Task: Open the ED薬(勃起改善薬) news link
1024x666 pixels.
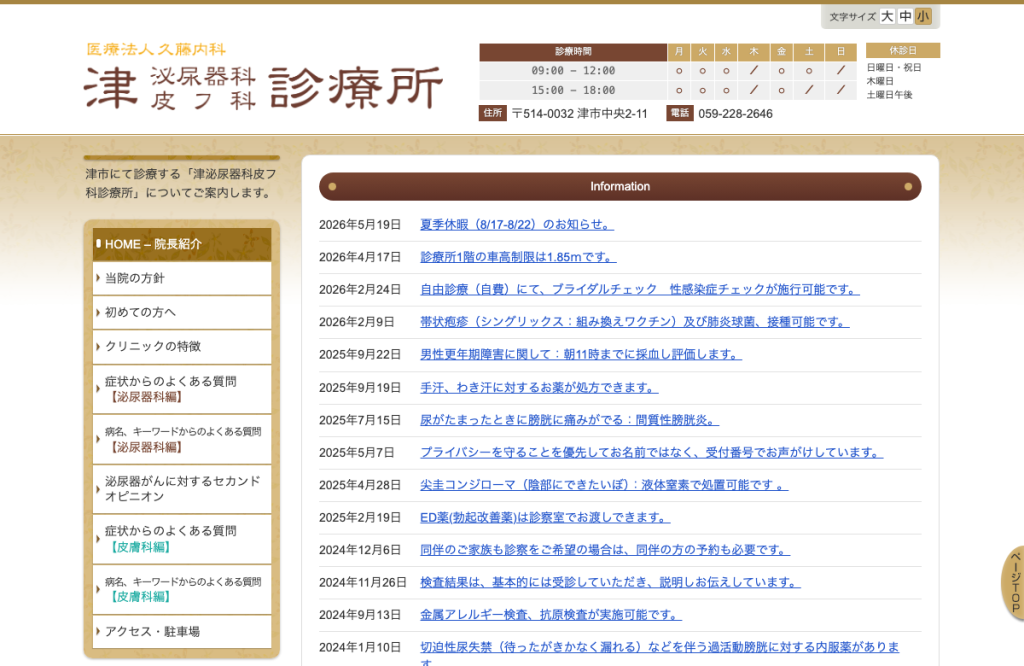Action: (545, 517)
